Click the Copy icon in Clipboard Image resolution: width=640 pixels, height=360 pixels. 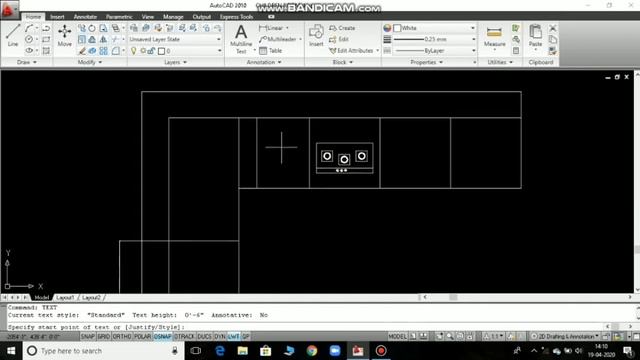click(x=553, y=40)
